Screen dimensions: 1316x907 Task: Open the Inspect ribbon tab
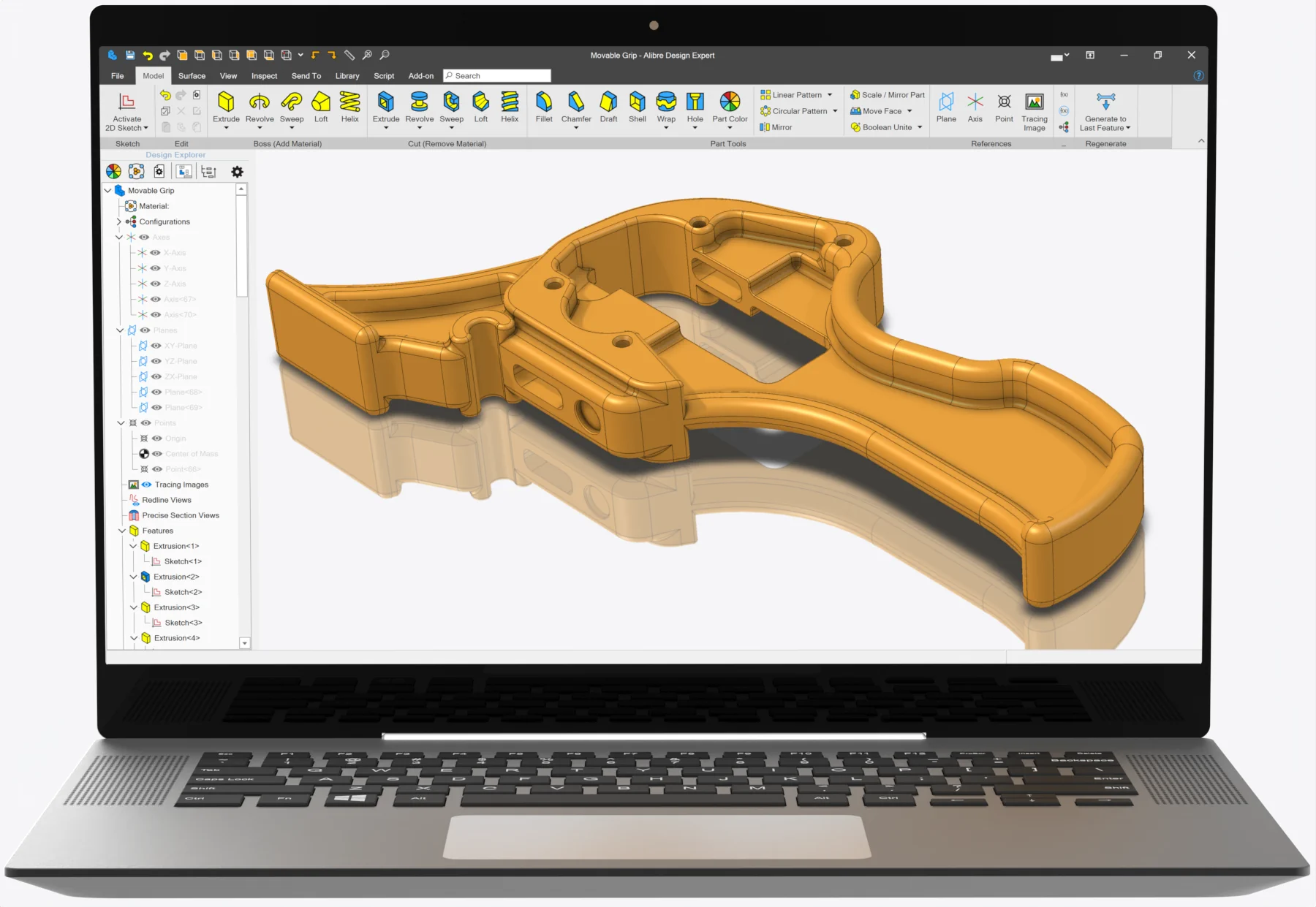[264, 76]
